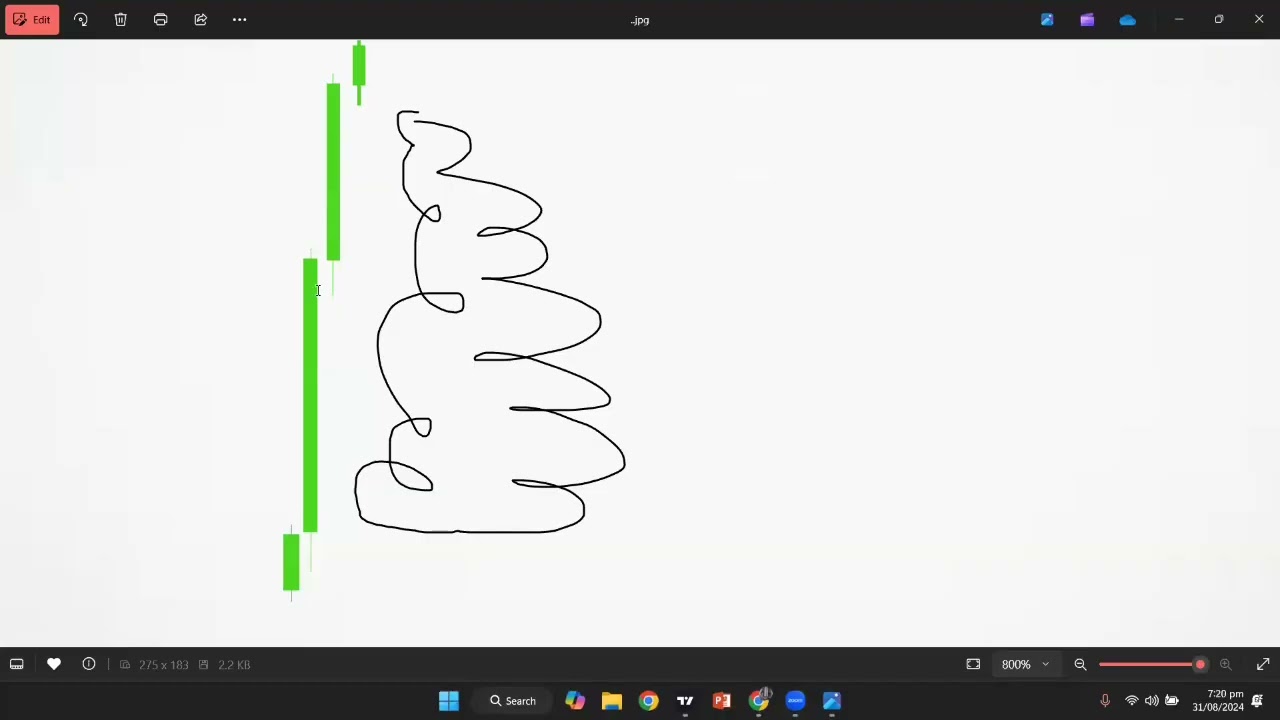
Task: Open File Explorer from the taskbar
Action: pos(612,701)
